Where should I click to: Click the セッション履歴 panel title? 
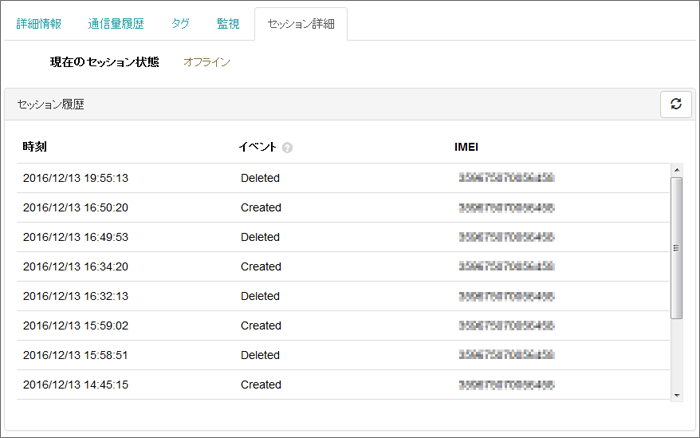click(x=51, y=104)
